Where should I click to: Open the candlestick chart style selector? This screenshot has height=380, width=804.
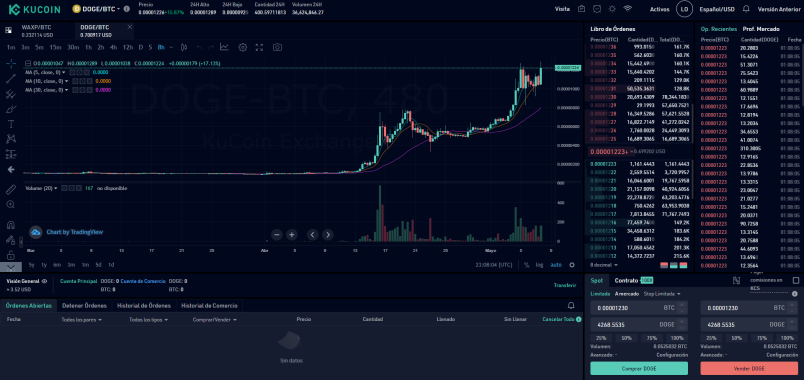pyautogui.click(x=184, y=47)
